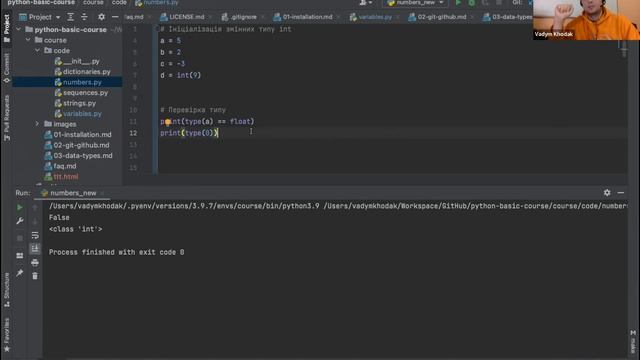Open 01-installation.md in project tree

78,134
